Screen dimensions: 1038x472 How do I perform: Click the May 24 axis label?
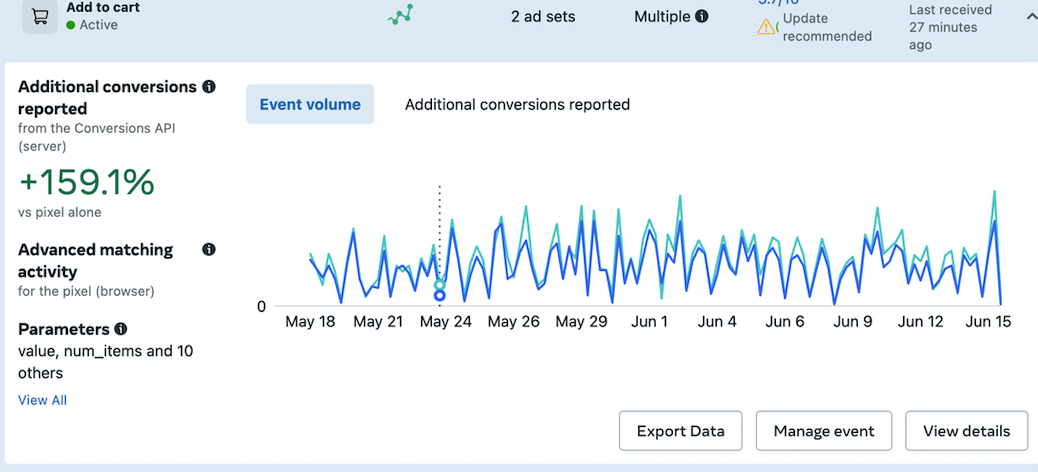tap(445, 322)
